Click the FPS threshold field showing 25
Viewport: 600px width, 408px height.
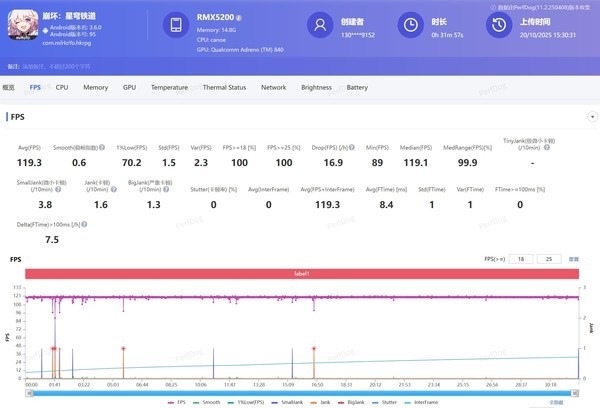click(x=547, y=258)
